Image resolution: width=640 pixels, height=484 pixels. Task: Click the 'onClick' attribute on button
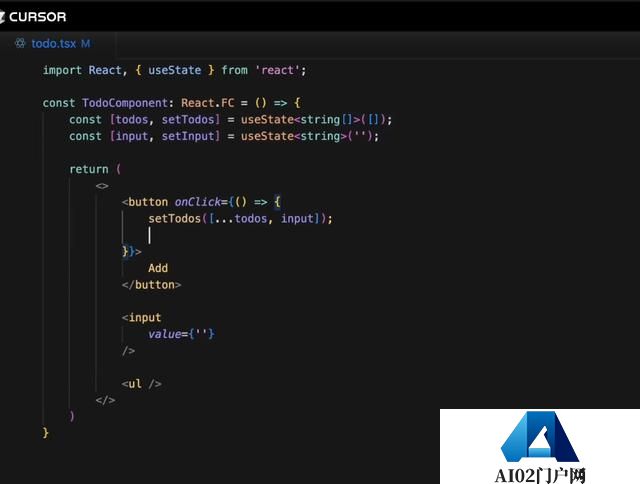(x=198, y=202)
